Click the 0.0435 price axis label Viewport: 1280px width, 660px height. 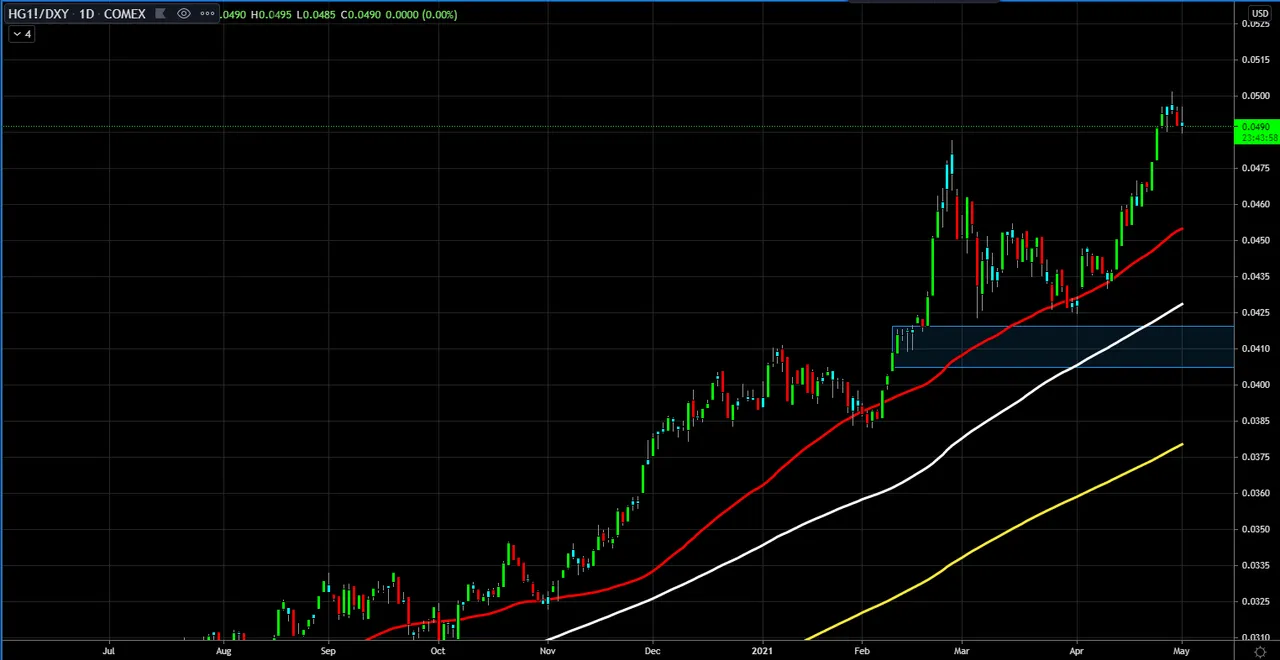tap(1256, 276)
